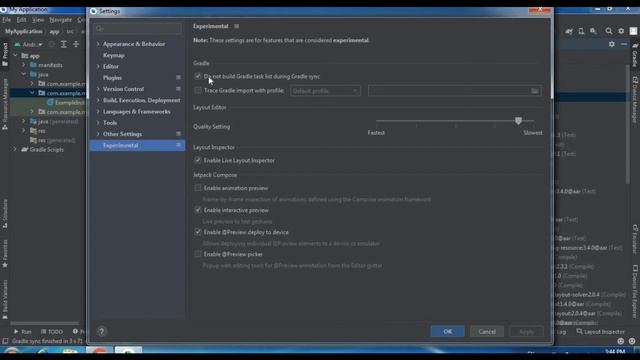Expand Appearance & Behavior settings section

[x=98, y=44]
